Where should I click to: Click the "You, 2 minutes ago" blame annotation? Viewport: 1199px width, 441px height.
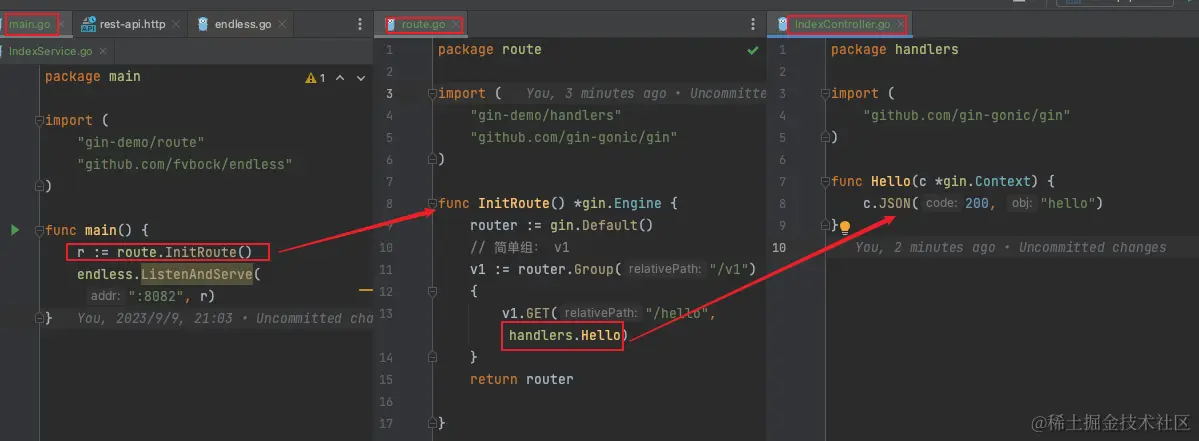pyautogui.click(x=1011, y=247)
